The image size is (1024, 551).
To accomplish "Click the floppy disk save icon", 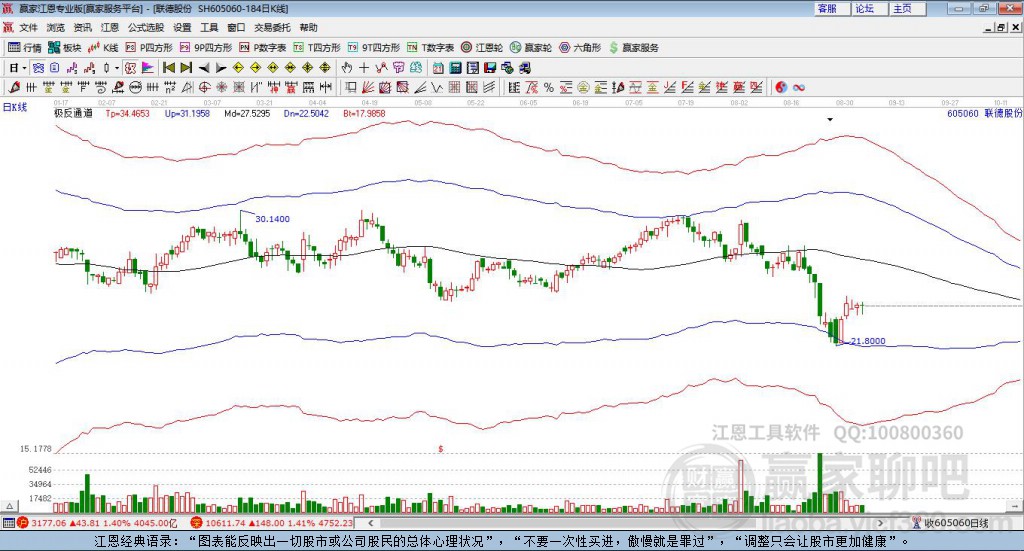I will (490, 68).
